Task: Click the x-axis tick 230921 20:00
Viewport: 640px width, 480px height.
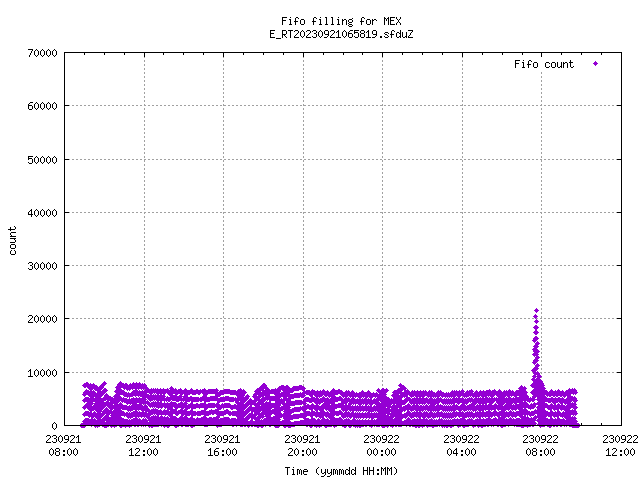Action: point(302,446)
